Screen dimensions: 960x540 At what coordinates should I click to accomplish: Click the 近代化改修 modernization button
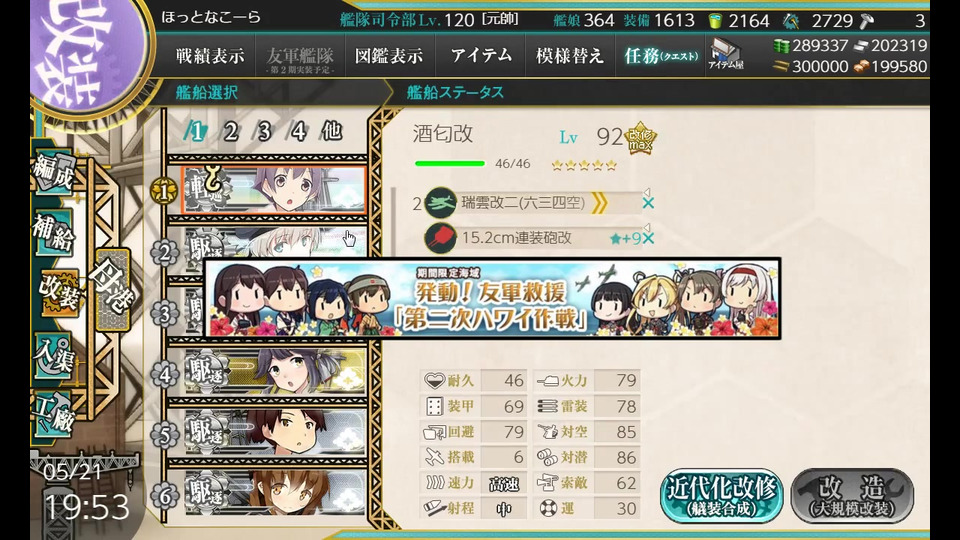722,495
